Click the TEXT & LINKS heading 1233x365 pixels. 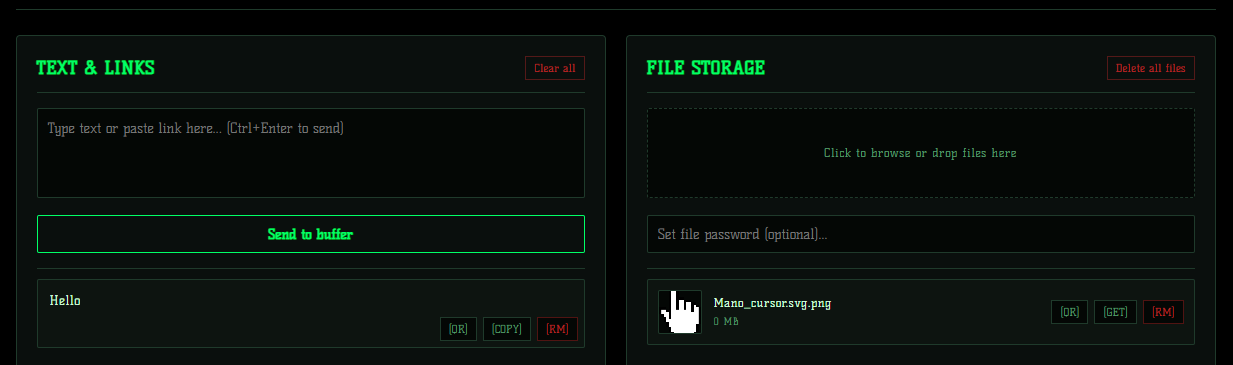click(95, 68)
